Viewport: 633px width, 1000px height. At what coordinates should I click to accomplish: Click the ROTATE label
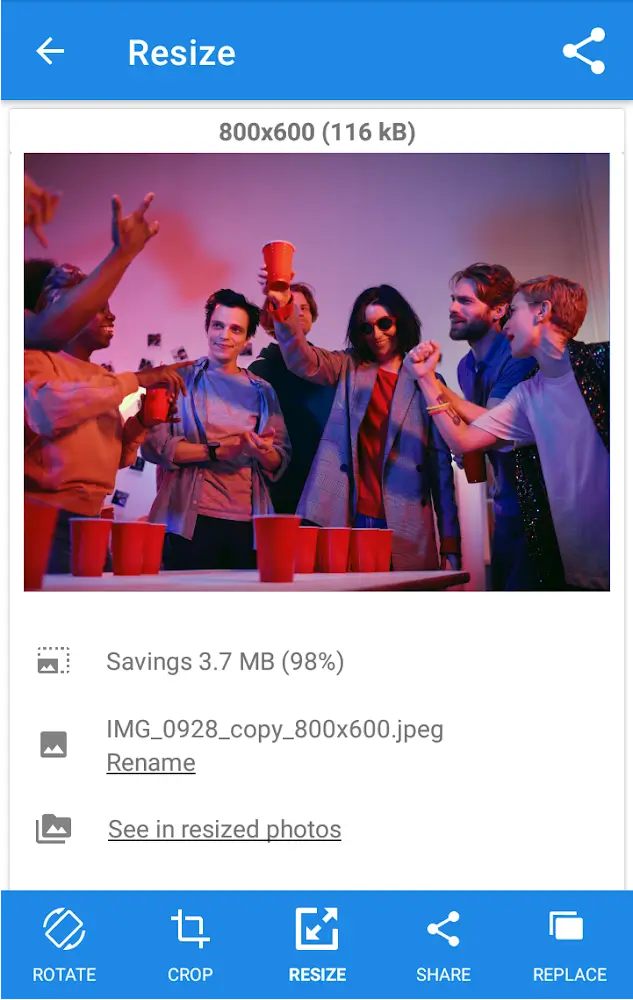click(64, 974)
